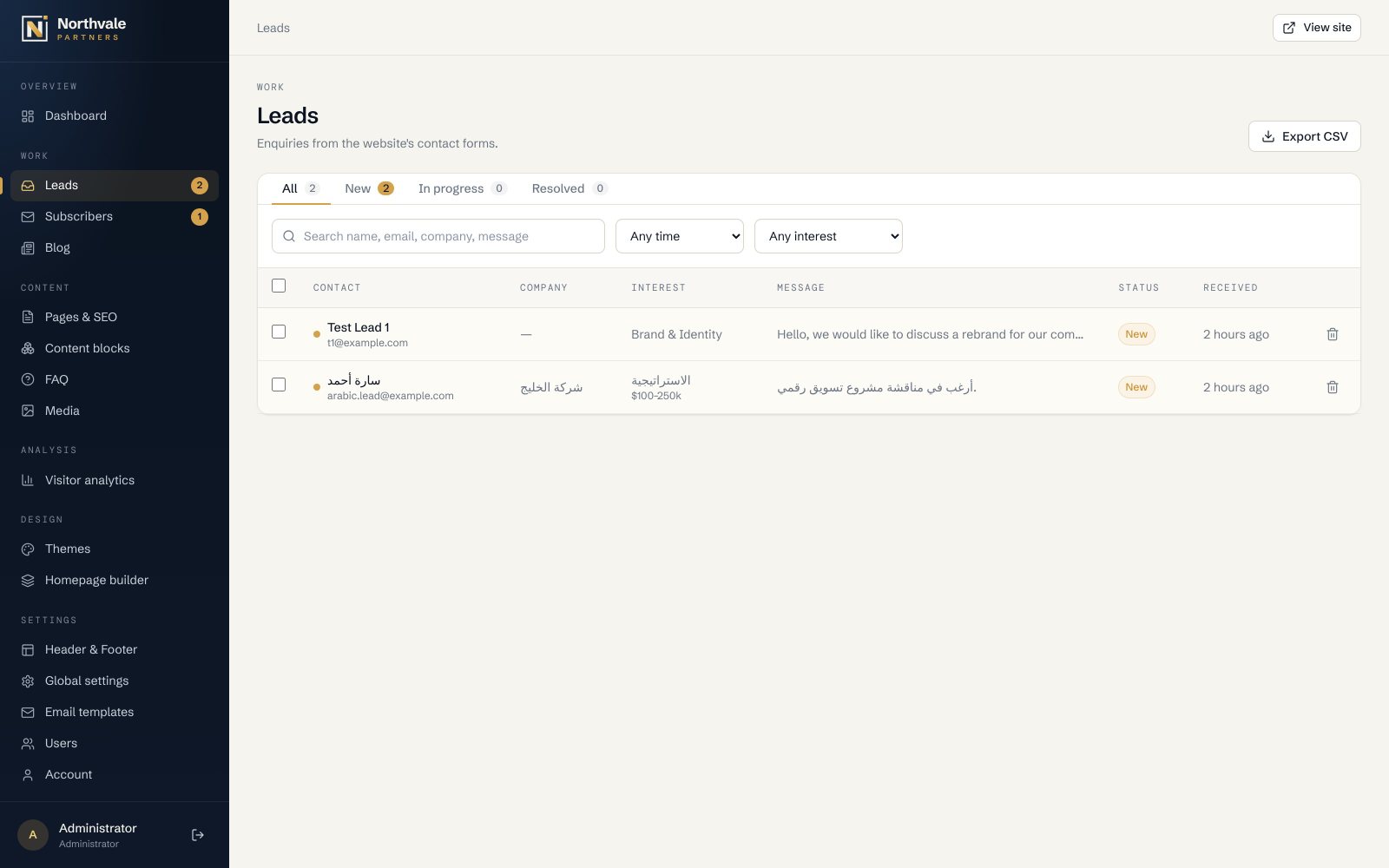
Task: Click the Administrator avatar circle
Action: tap(33, 835)
